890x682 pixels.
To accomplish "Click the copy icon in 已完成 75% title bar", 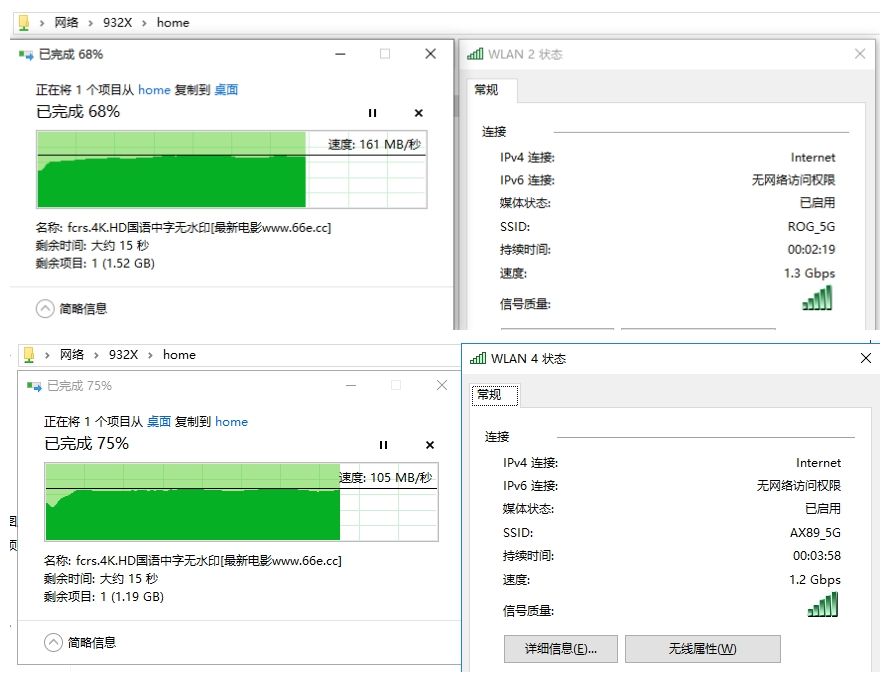I will pyautogui.click(x=34, y=386).
